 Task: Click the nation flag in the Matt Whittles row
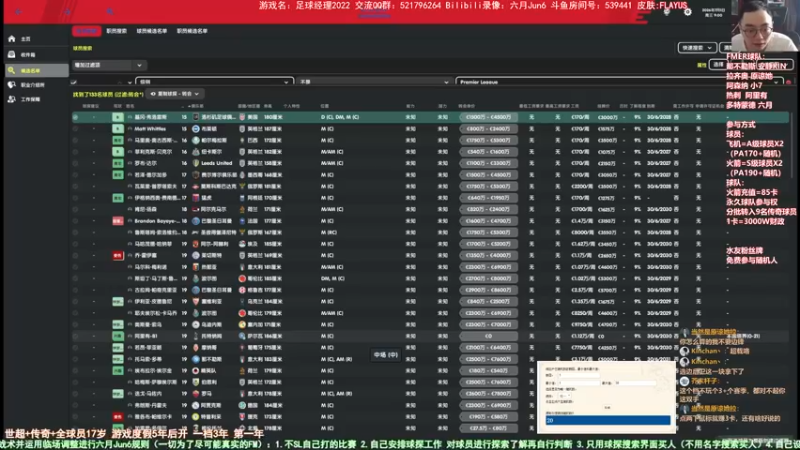click(242, 129)
